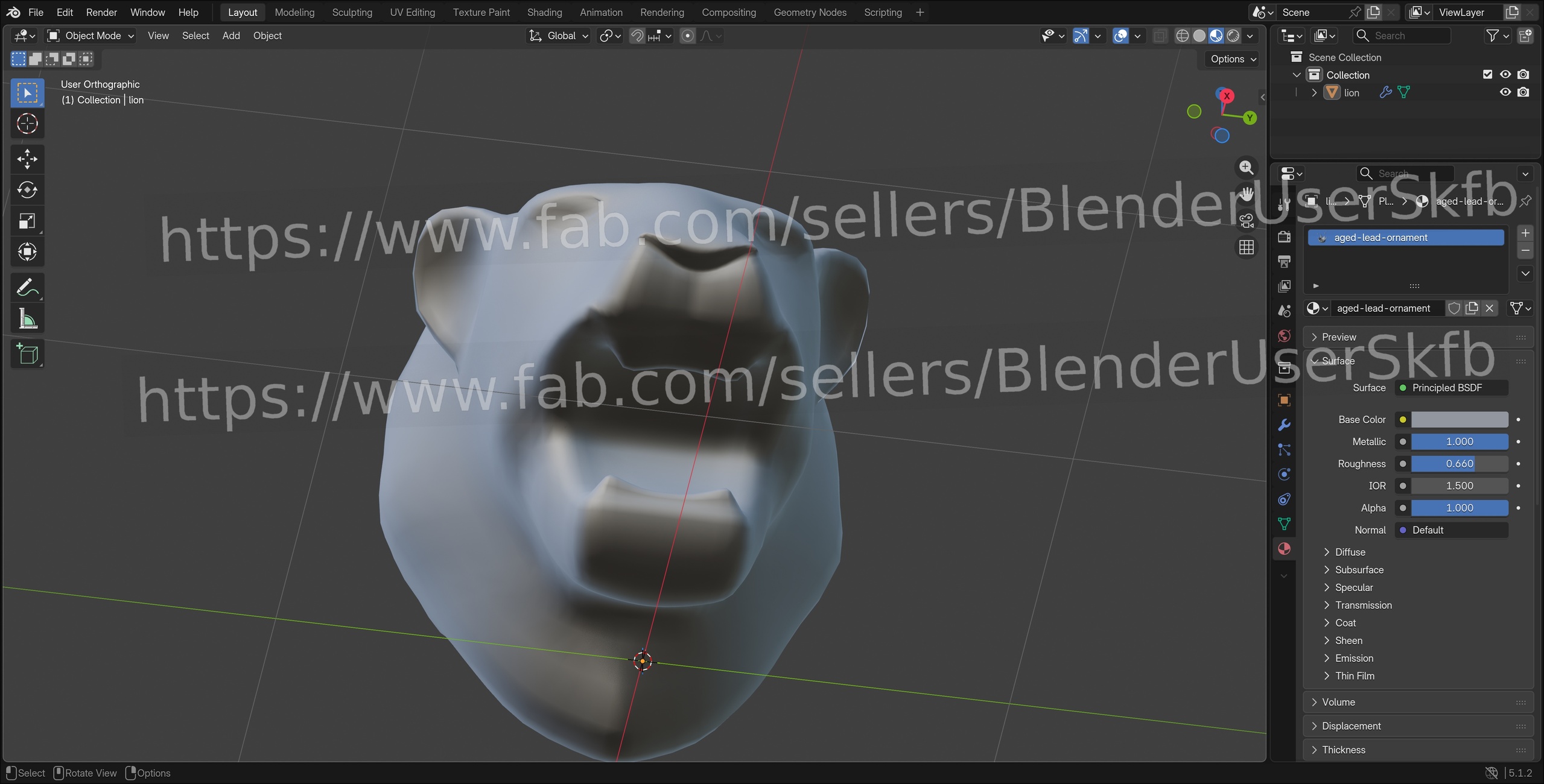Open the Render properties tab
This screenshot has height=784, width=1544.
tap(1284, 236)
